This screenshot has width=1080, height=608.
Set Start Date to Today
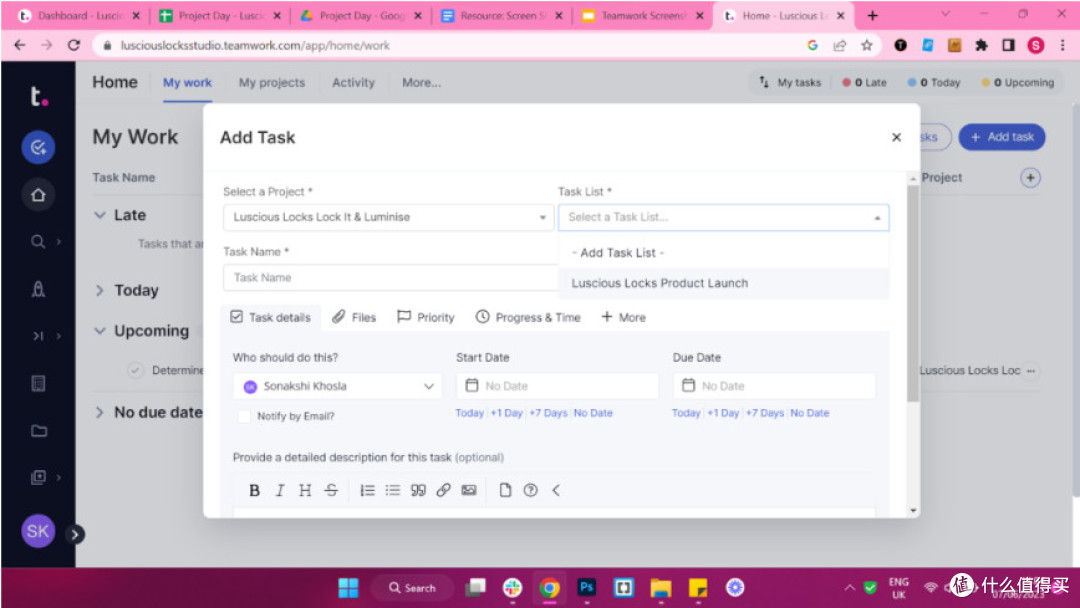click(x=470, y=413)
